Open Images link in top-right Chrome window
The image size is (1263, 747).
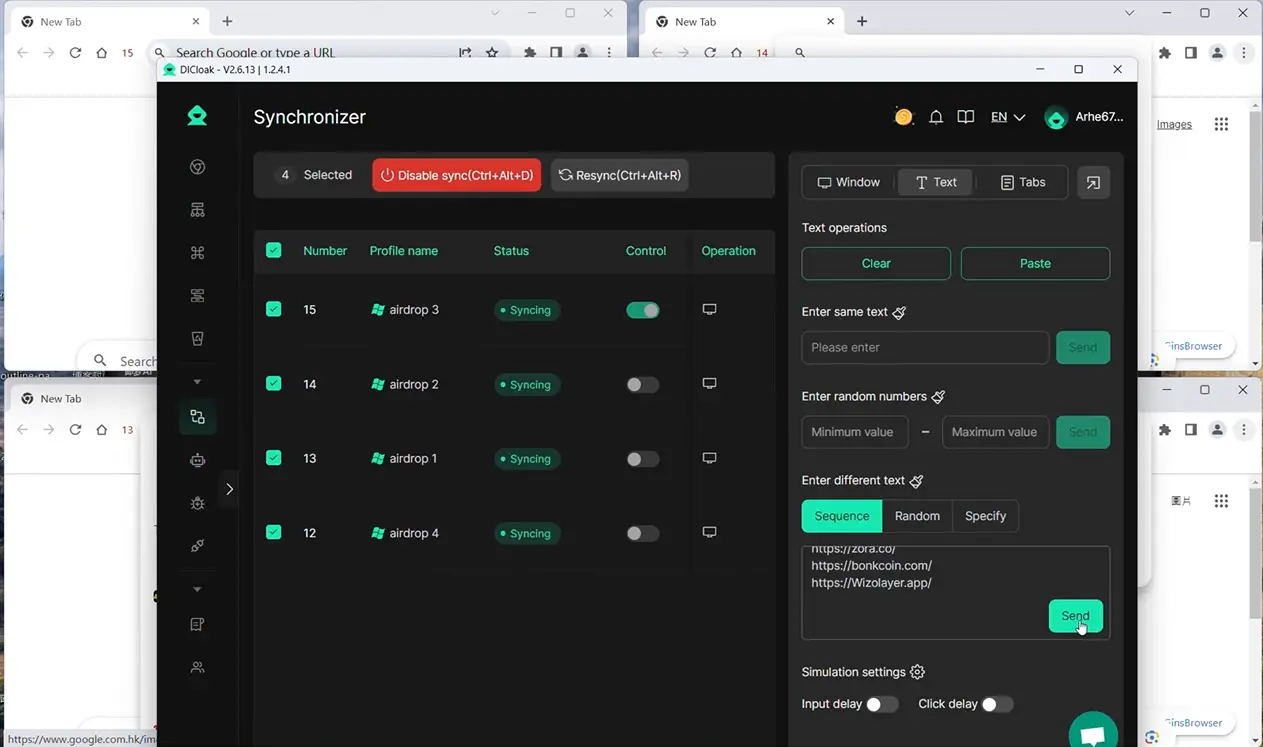tap(1174, 124)
